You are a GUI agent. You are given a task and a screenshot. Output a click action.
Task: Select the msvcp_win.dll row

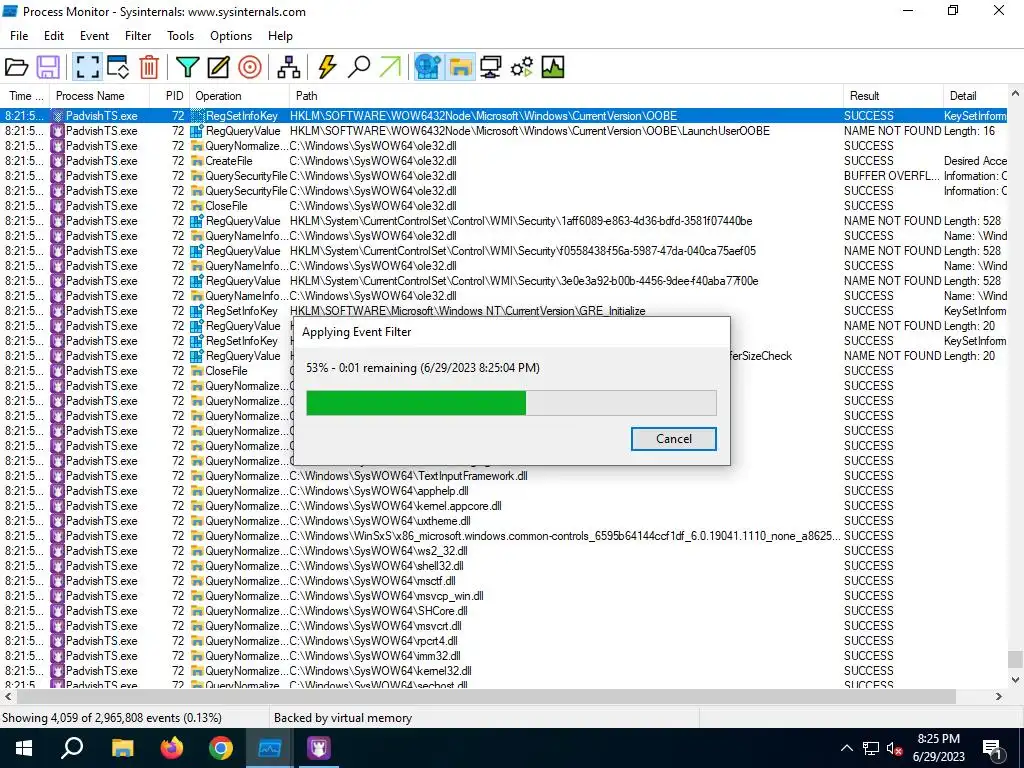click(x=504, y=596)
